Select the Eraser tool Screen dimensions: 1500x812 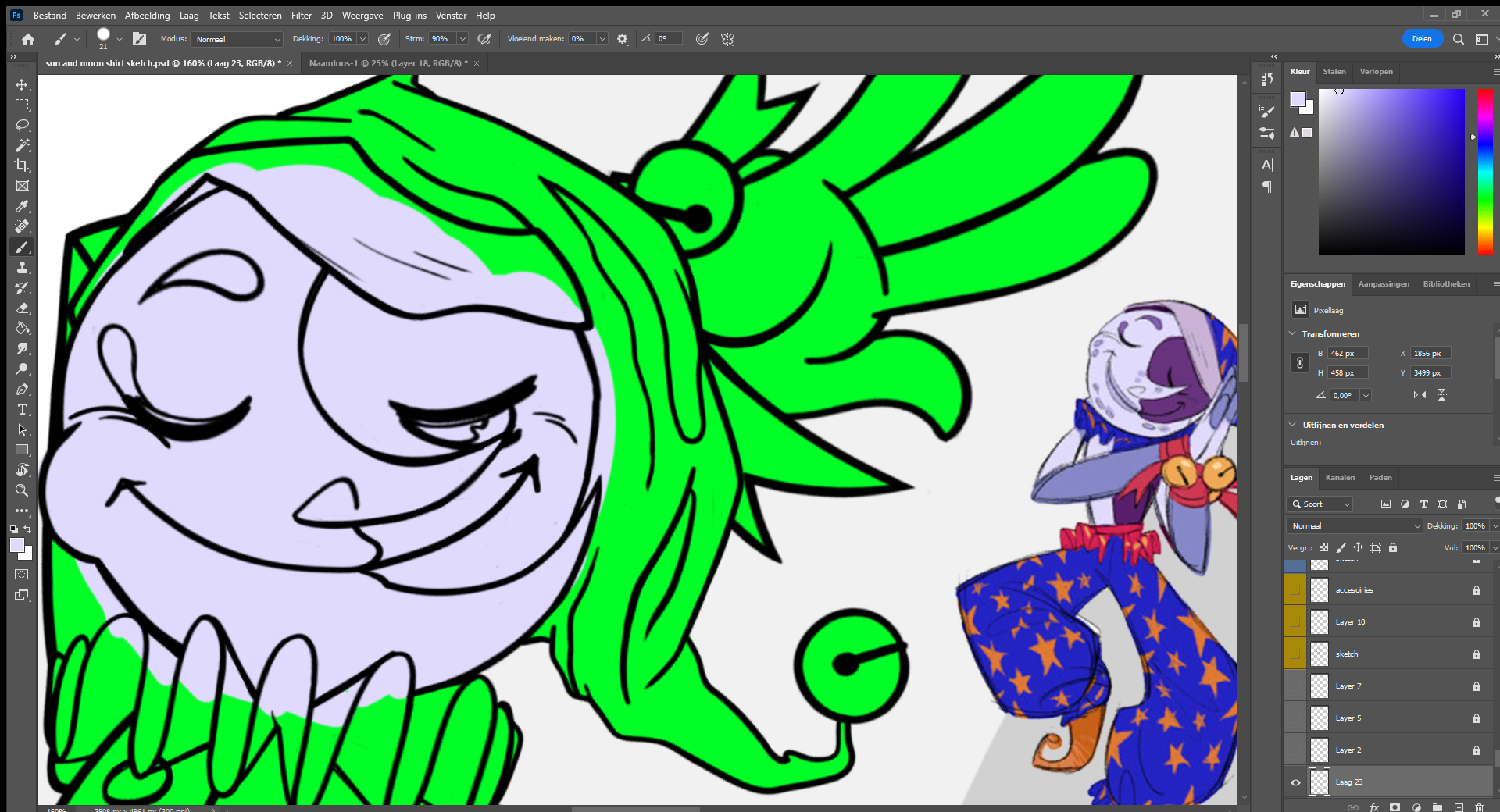pyautogui.click(x=22, y=308)
